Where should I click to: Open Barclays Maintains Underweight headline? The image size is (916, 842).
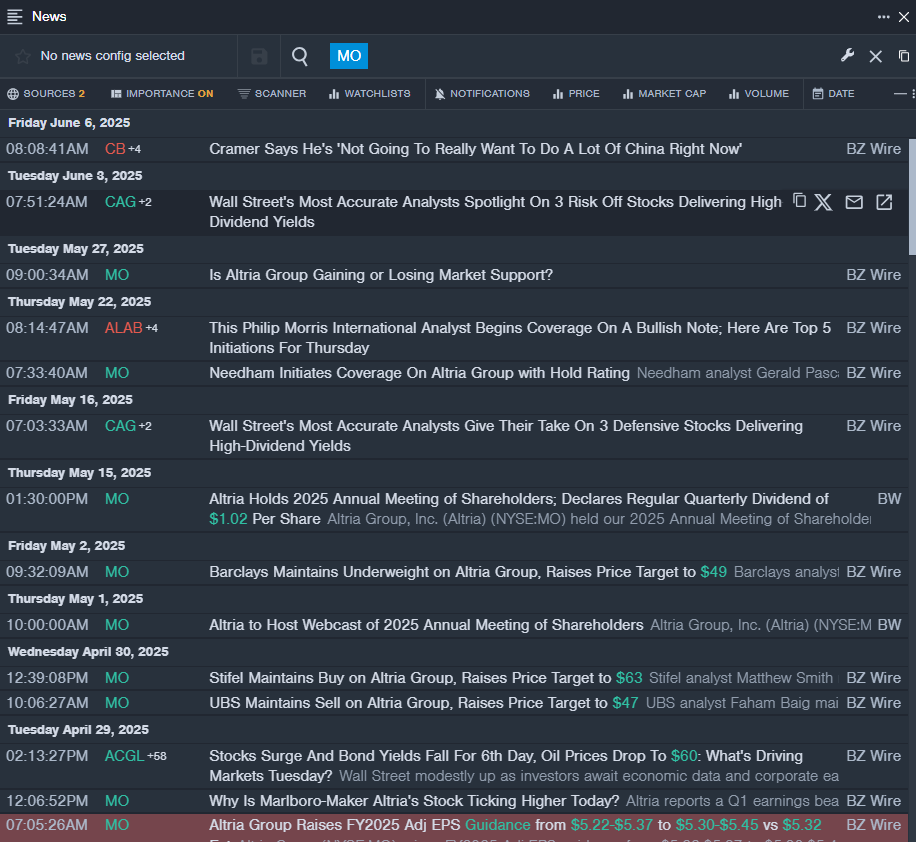pos(468,571)
